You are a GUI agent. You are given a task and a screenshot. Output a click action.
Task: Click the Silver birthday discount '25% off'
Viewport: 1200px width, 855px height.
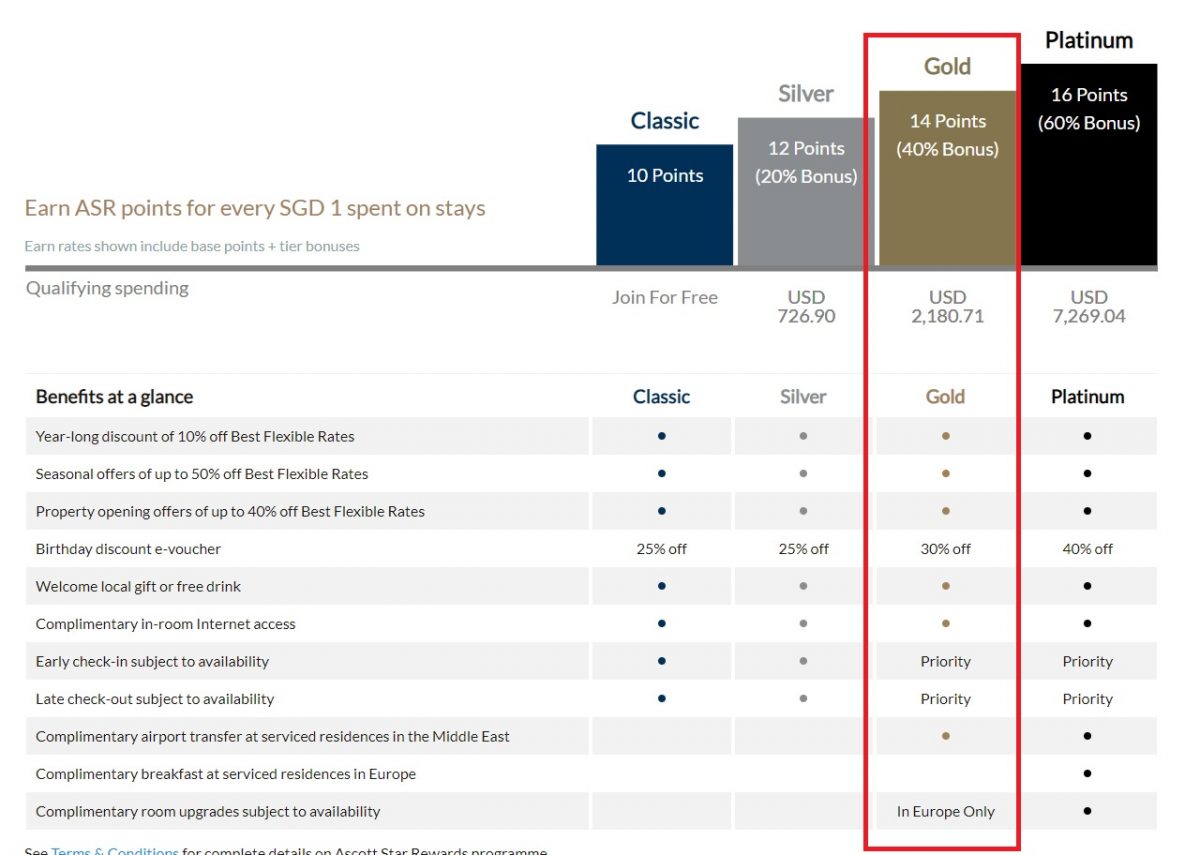(x=803, y=549)
